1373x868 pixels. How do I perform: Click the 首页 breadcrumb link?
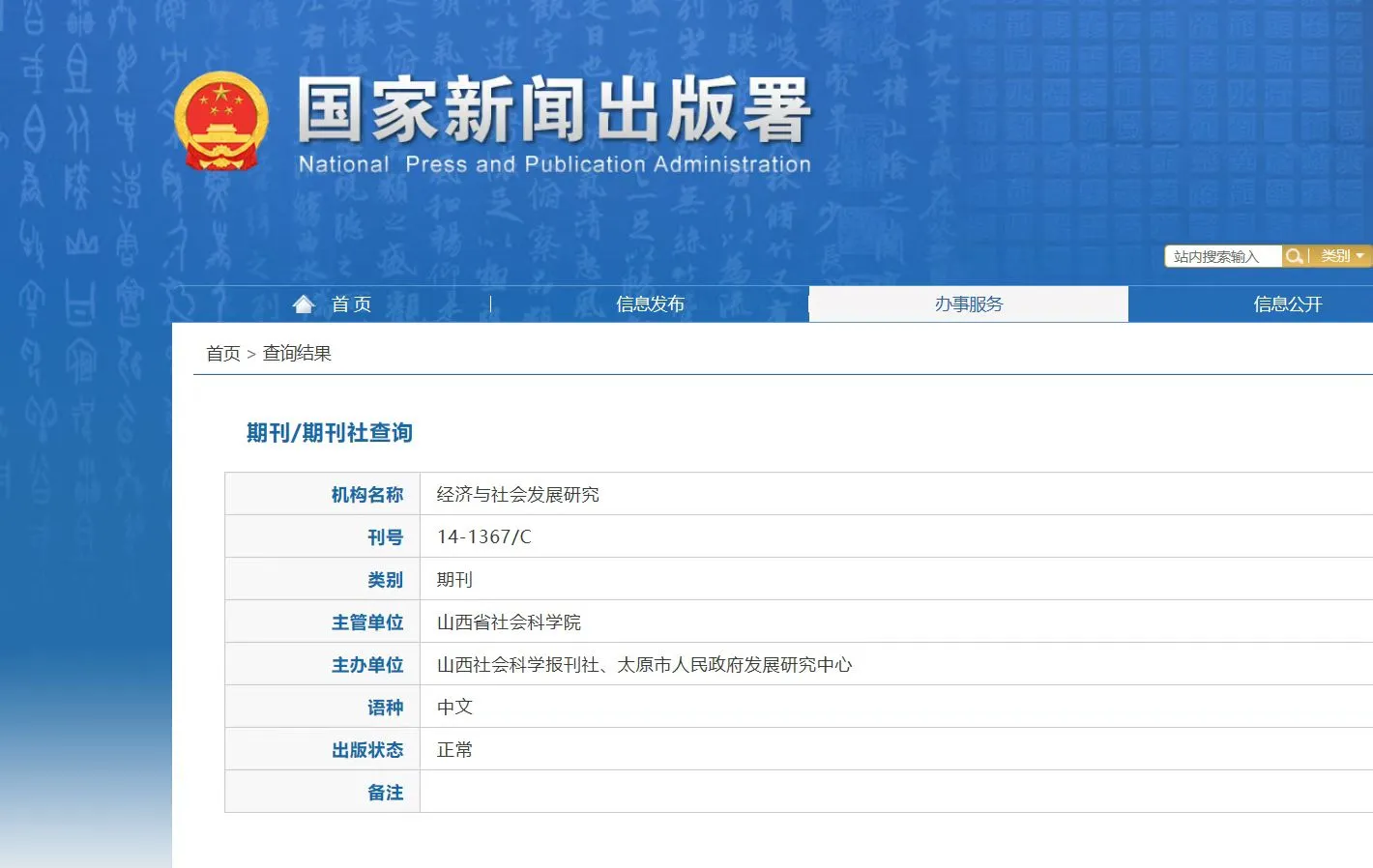[223, 353]
